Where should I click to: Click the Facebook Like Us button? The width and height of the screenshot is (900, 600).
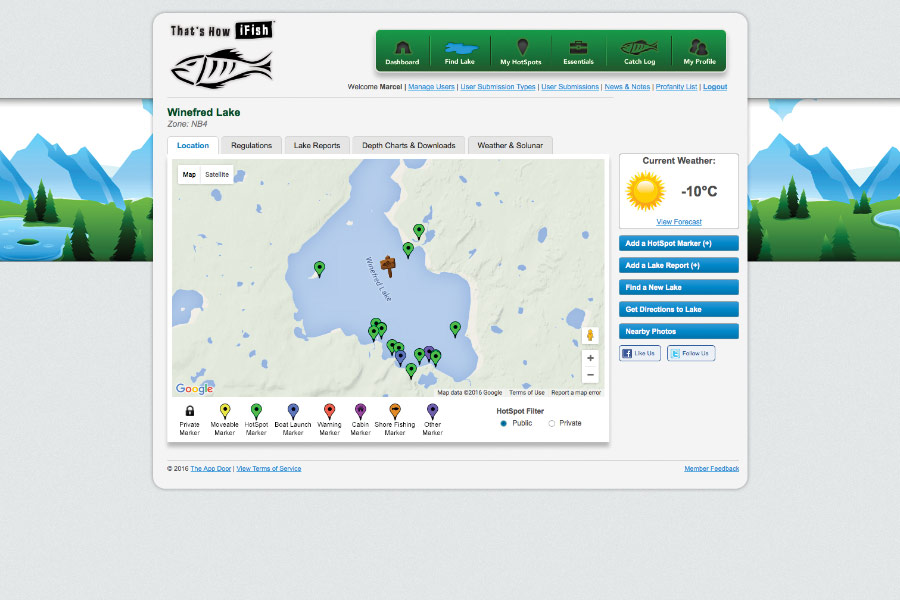[x=639, y=353]
